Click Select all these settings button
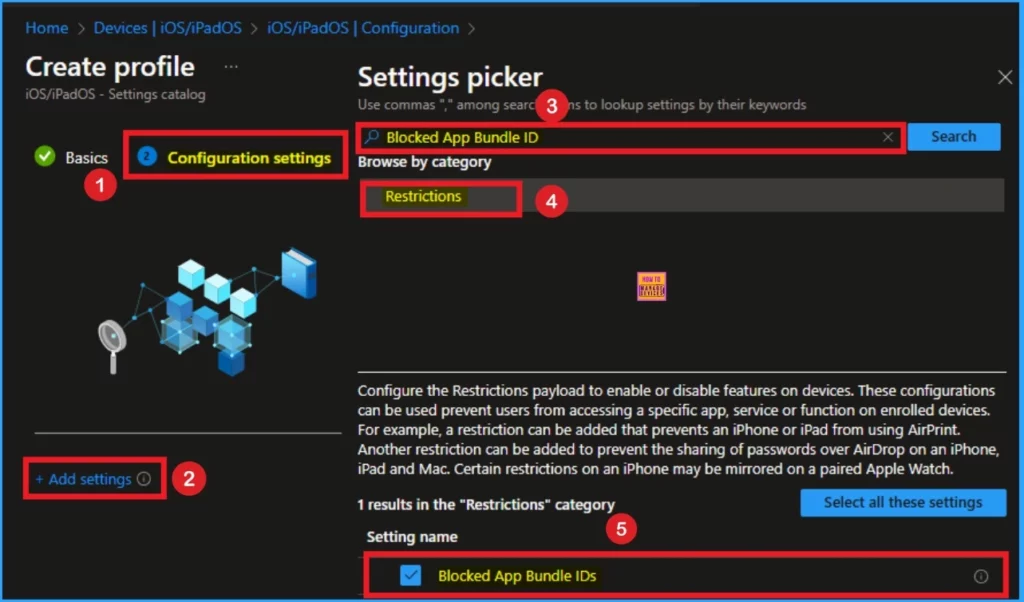The image size is (1024, 602). [x=903, y=503]
